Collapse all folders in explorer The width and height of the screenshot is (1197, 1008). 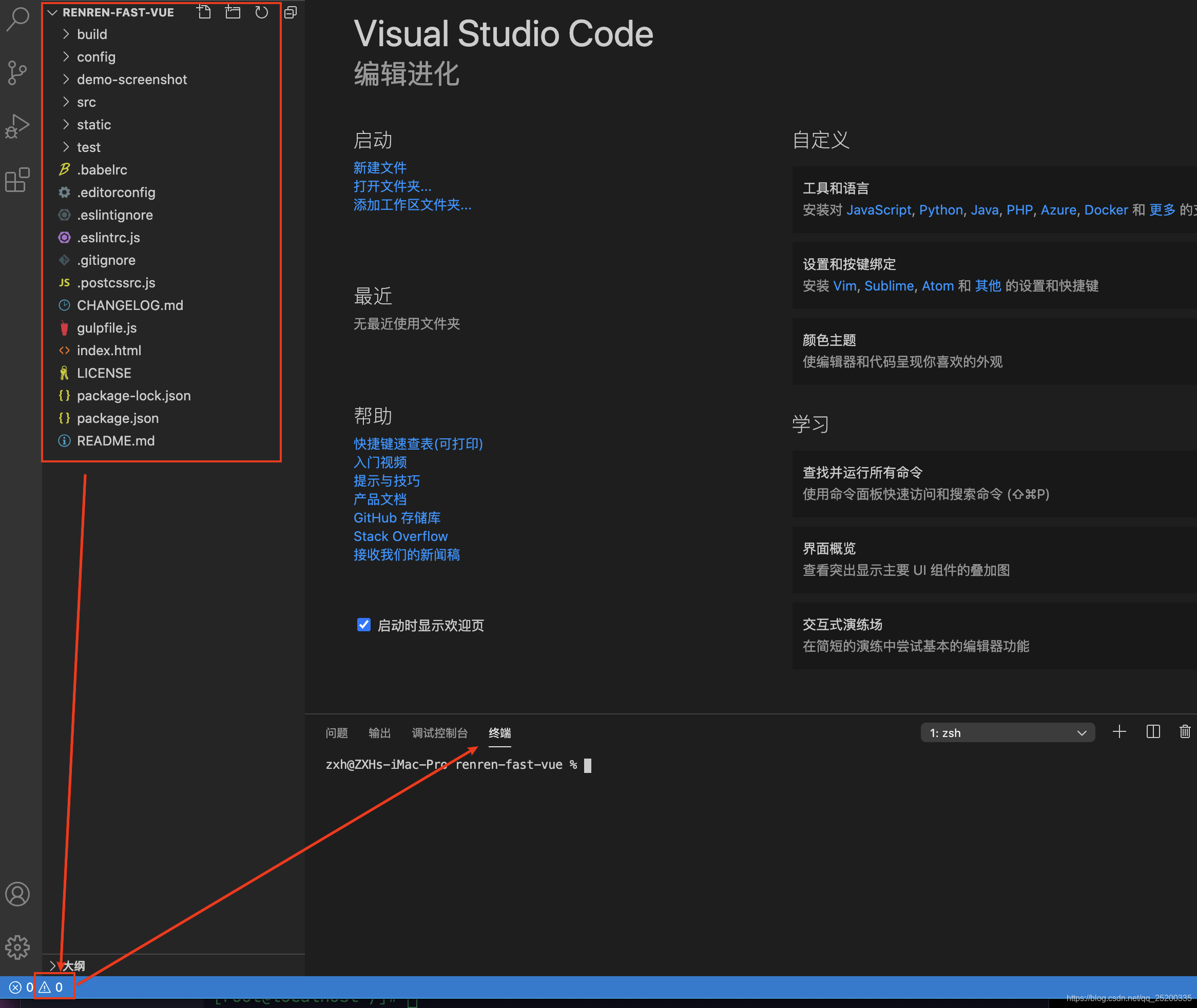[290, 12]
